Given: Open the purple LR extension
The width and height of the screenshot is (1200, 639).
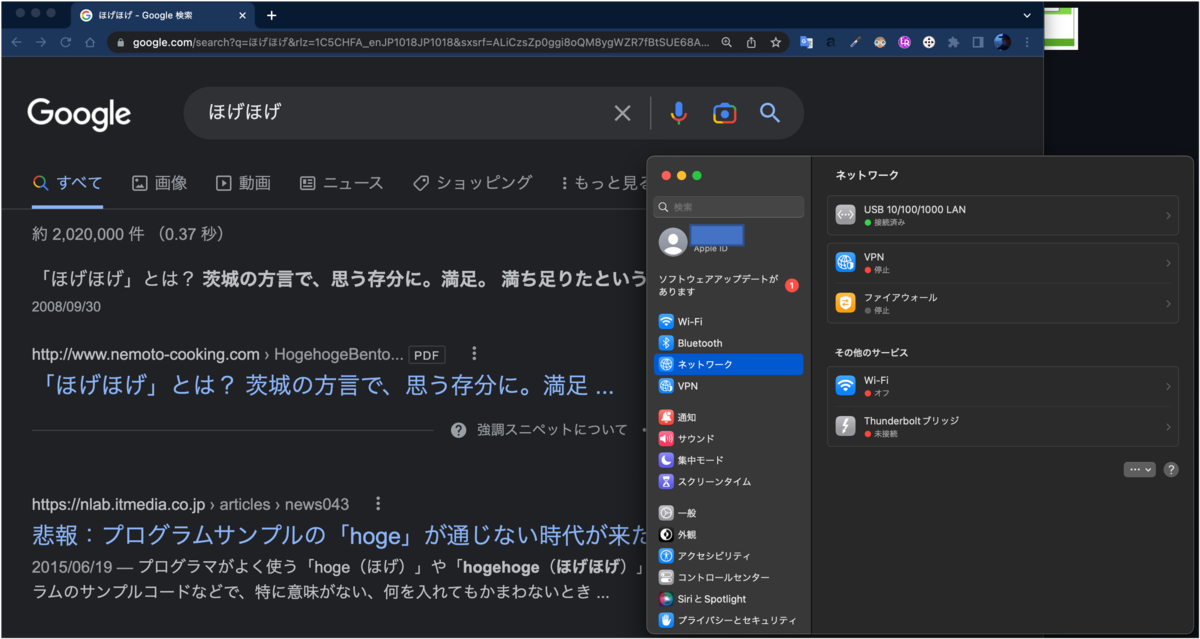Looking at the screenshot, I should (x=904, y=42).
